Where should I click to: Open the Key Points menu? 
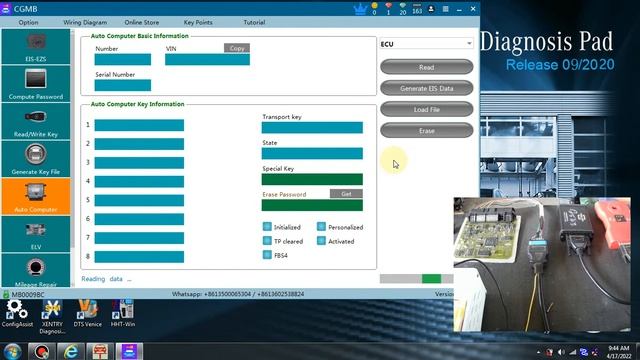[x=198, y=22]
